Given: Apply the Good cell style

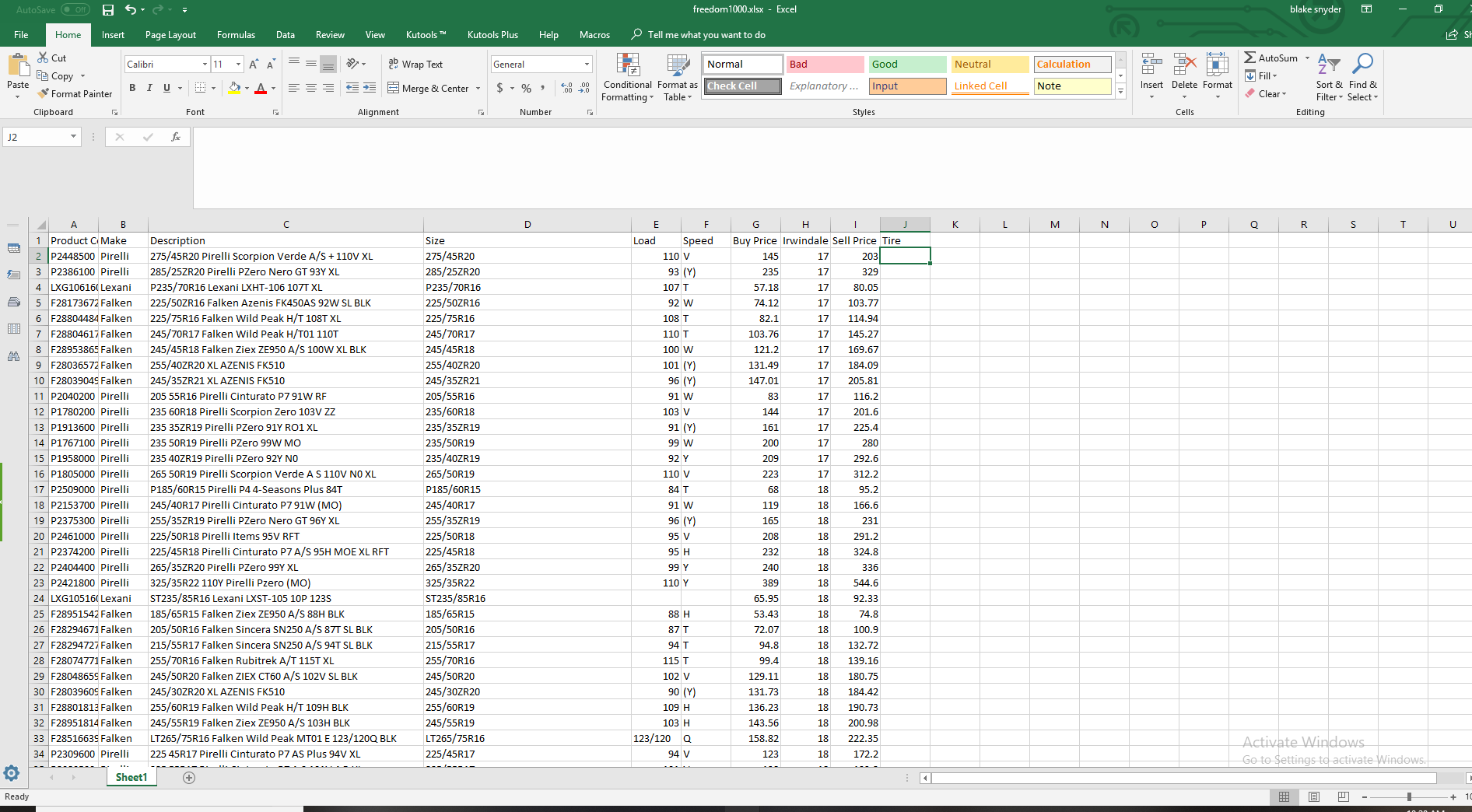Looking at the screenshot, I should pyautogui.click(x=907, y=65).
